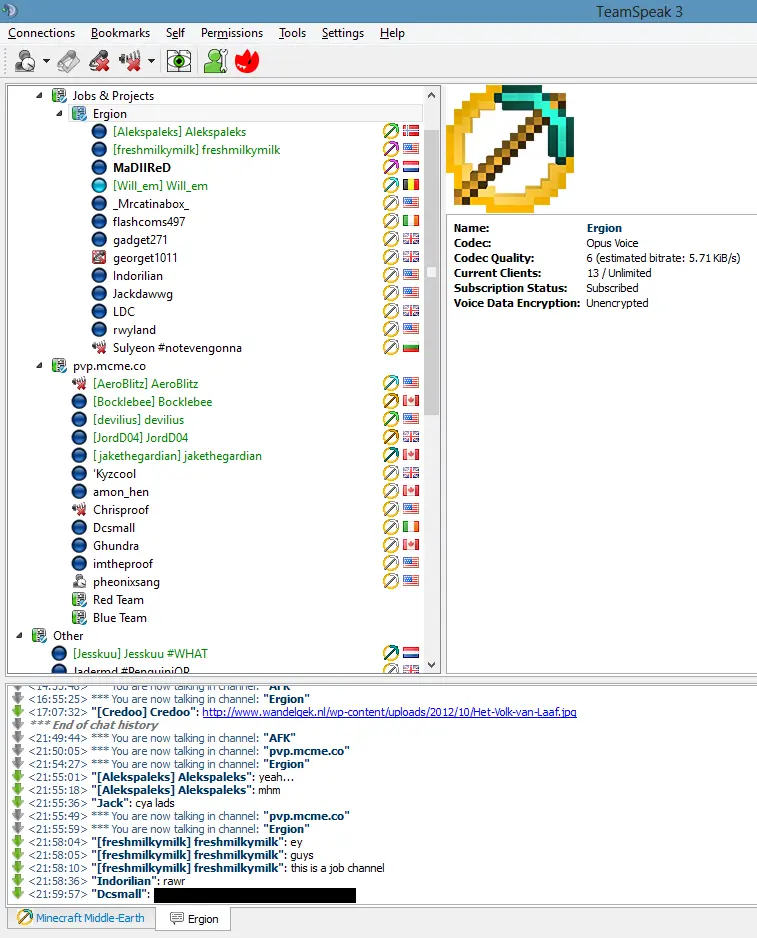757x938 pixels.
Task: Open the Permissions menu
Action: click(x=232, y=33)
